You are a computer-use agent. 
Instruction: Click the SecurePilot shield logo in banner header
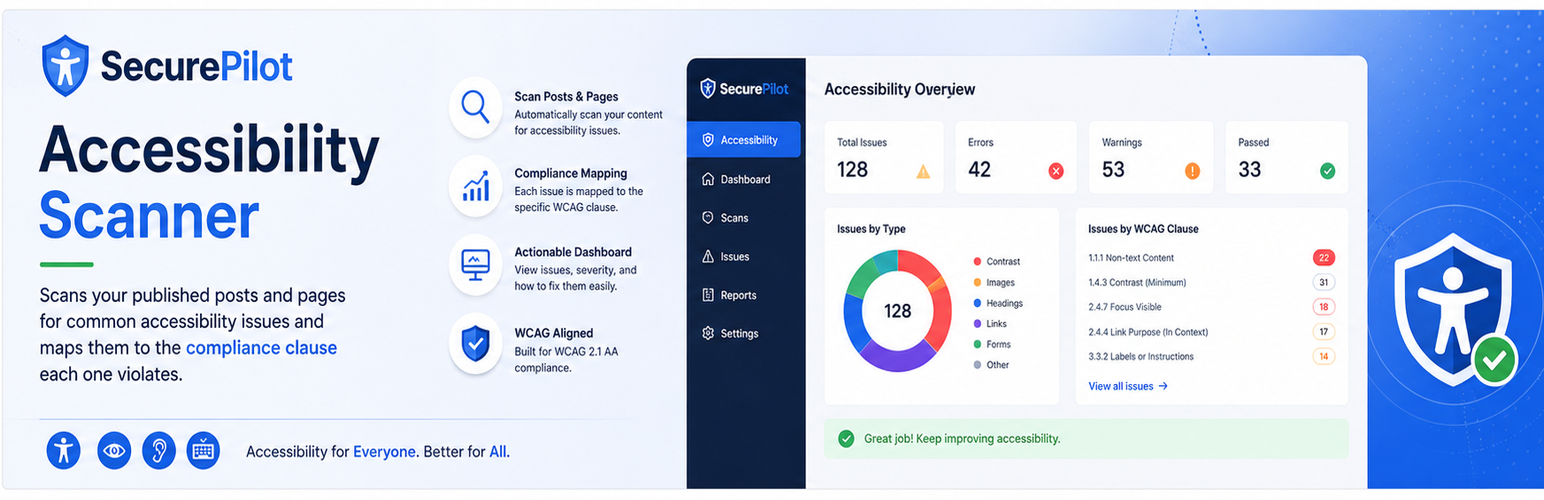(65, 66)
